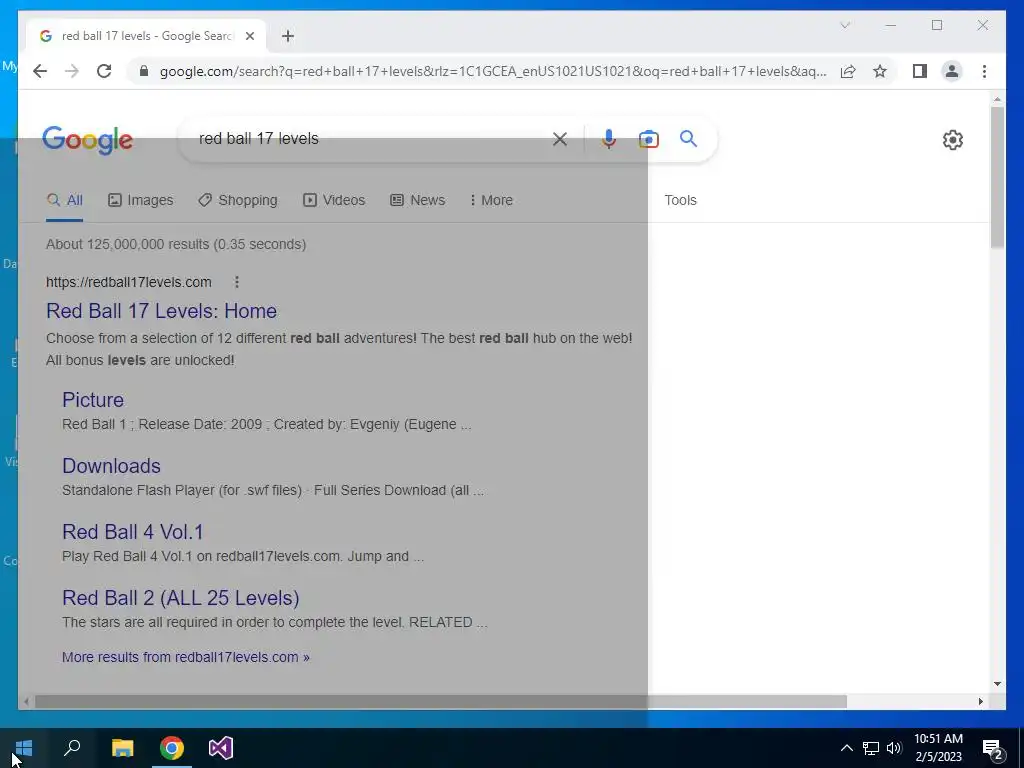Open File Explorer from the taskbar

click(x=122, y=748)
